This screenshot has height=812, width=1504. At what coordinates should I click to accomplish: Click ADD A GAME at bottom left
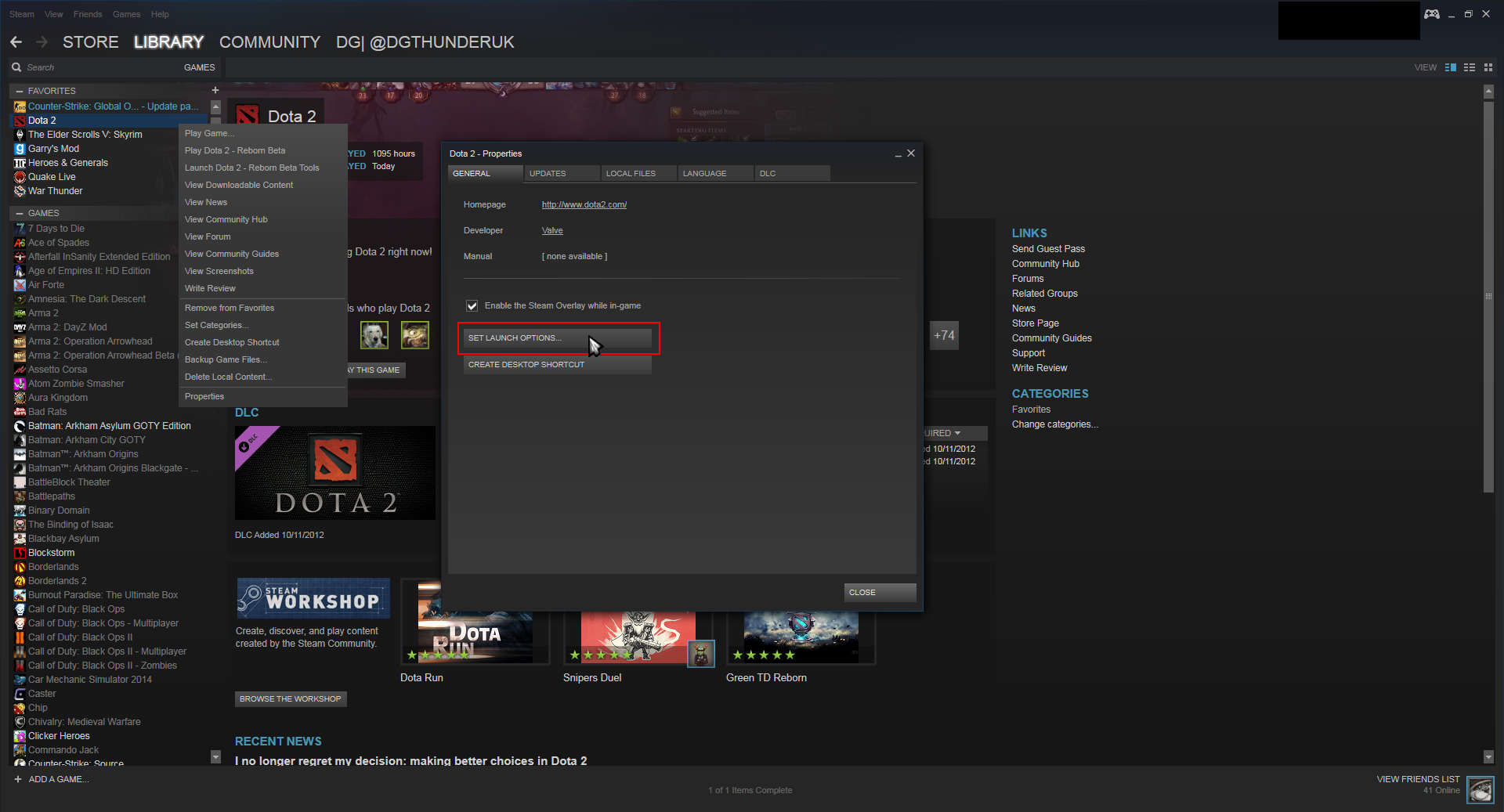point(59,779)
